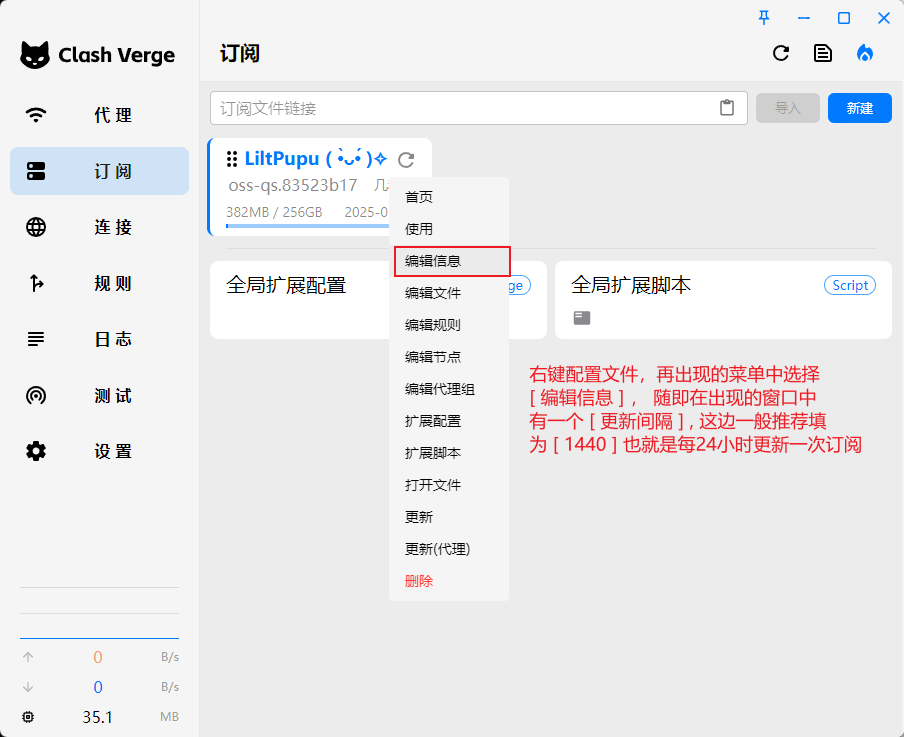Pin the window using the pin icon
This screenshot has height=737, width=904.
[x=764, y=17]
